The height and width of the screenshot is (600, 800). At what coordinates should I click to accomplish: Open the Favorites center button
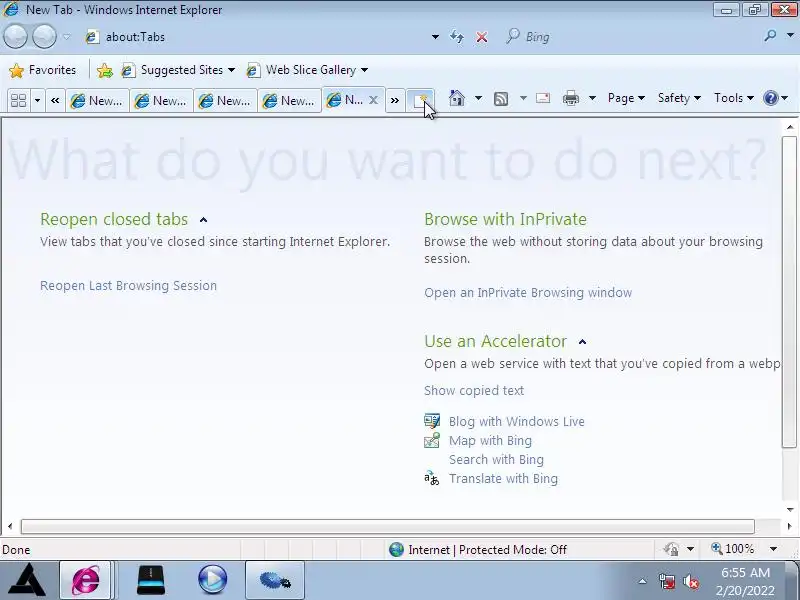pyautogui.click(x=43, y=70)
